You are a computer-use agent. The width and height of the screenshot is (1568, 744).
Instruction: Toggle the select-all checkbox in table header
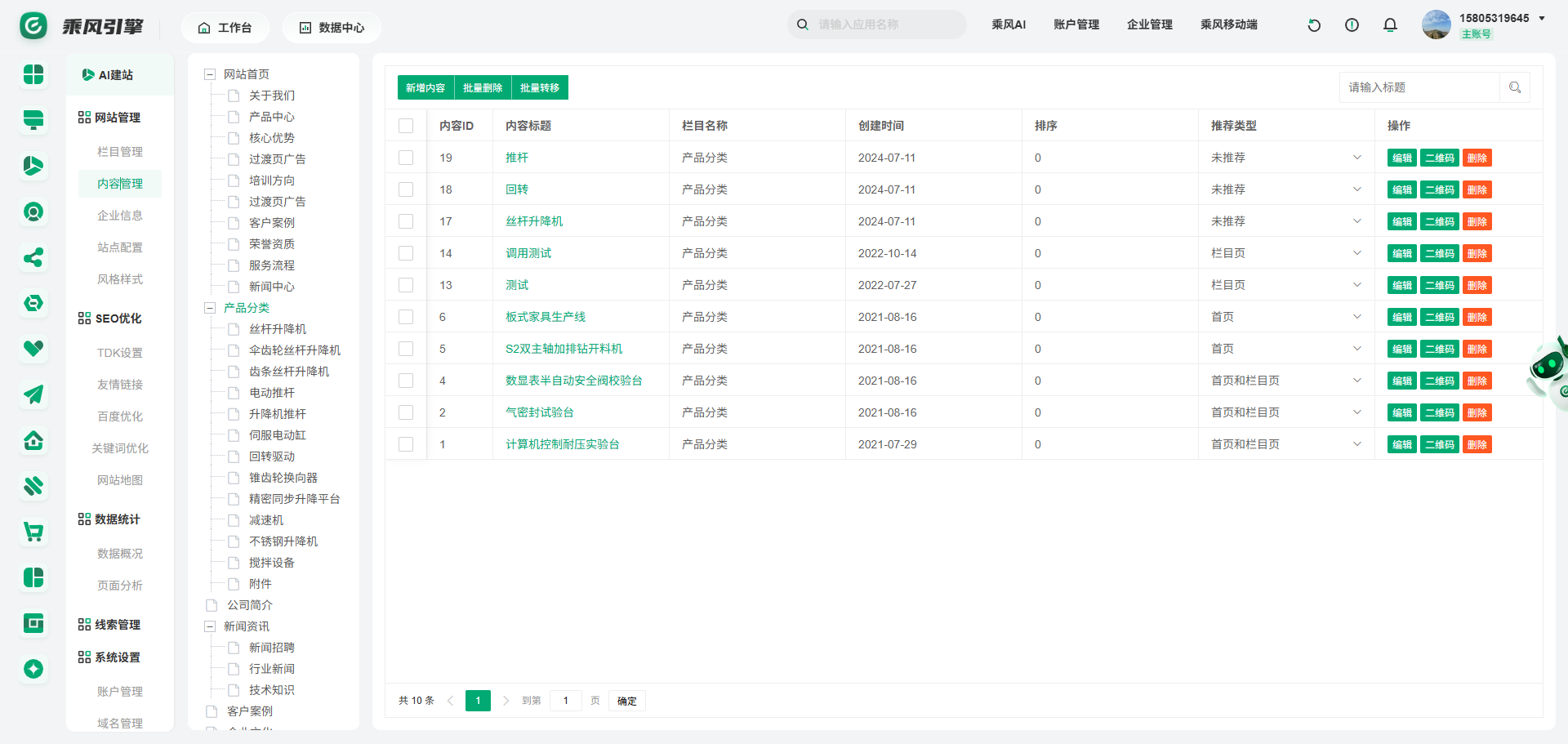tap(406, 126)
